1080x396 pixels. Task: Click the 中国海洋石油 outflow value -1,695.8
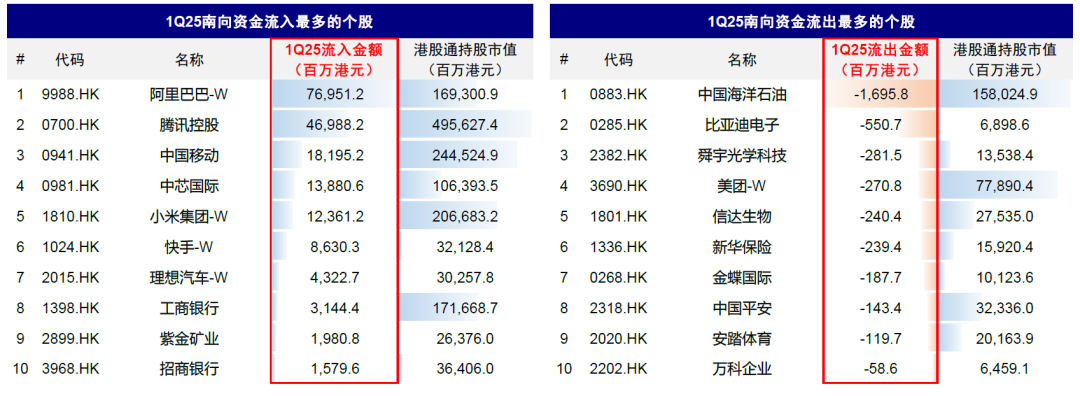(x=880, y=95)
